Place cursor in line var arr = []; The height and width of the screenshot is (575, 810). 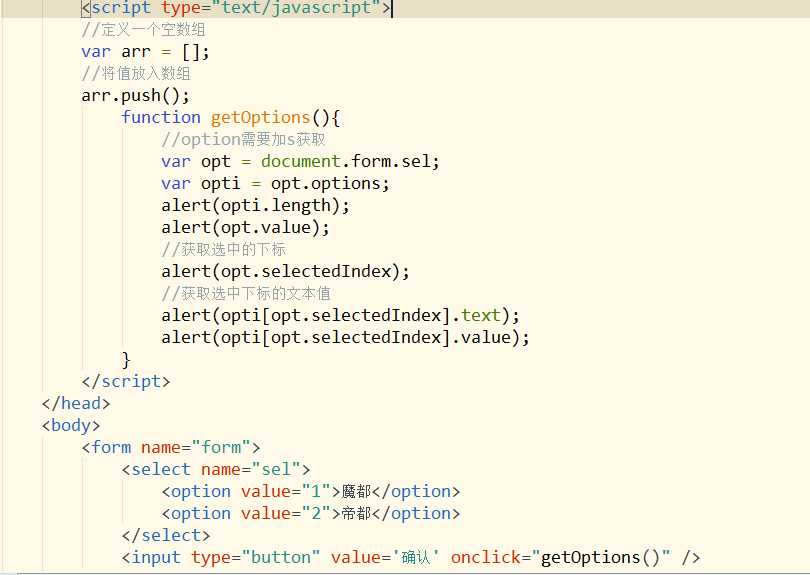[x=145, y=52]
